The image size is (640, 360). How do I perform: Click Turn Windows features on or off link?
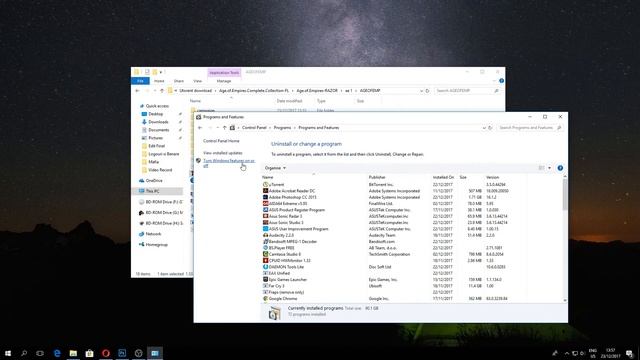(229, 163)
